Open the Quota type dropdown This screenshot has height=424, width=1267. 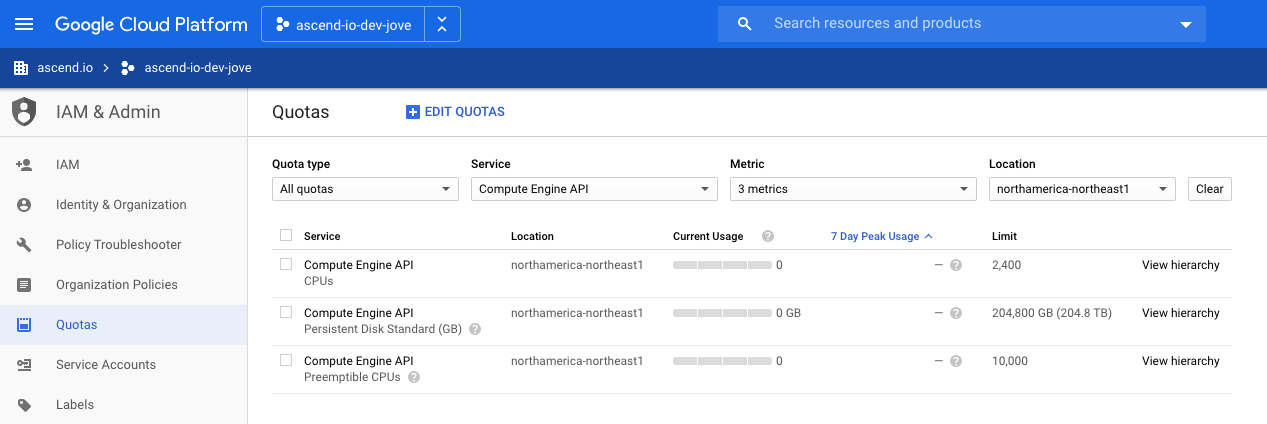(365, 188)
